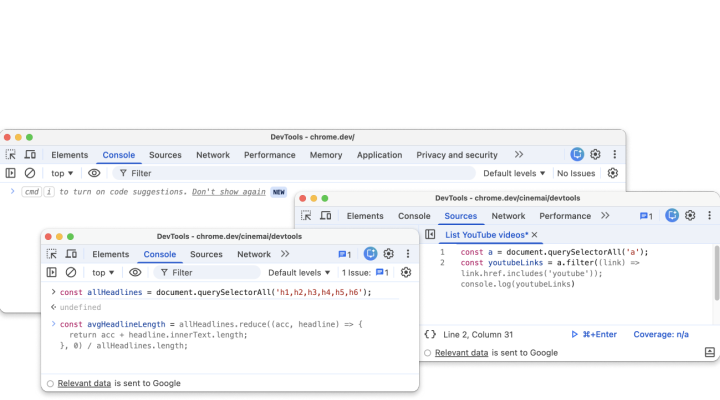Image resolution: width=720 pixels, height=400 pixels.
Task: Close List YouTube videos snippet tab
Action: click(534, 235)
